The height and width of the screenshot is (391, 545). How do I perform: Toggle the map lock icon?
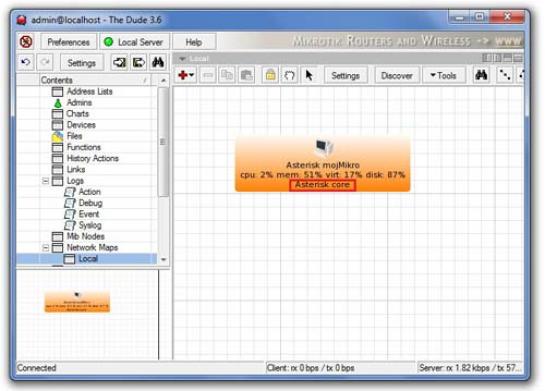point(270,75)
